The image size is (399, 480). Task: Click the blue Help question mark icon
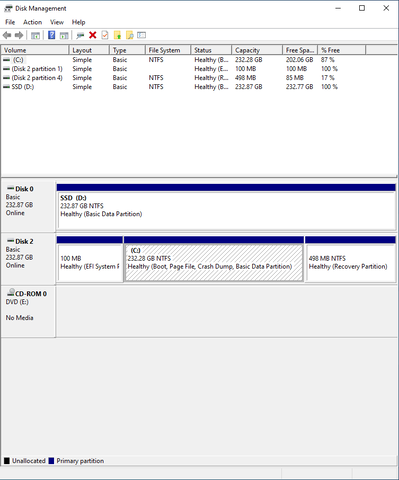tap(51, 35)
